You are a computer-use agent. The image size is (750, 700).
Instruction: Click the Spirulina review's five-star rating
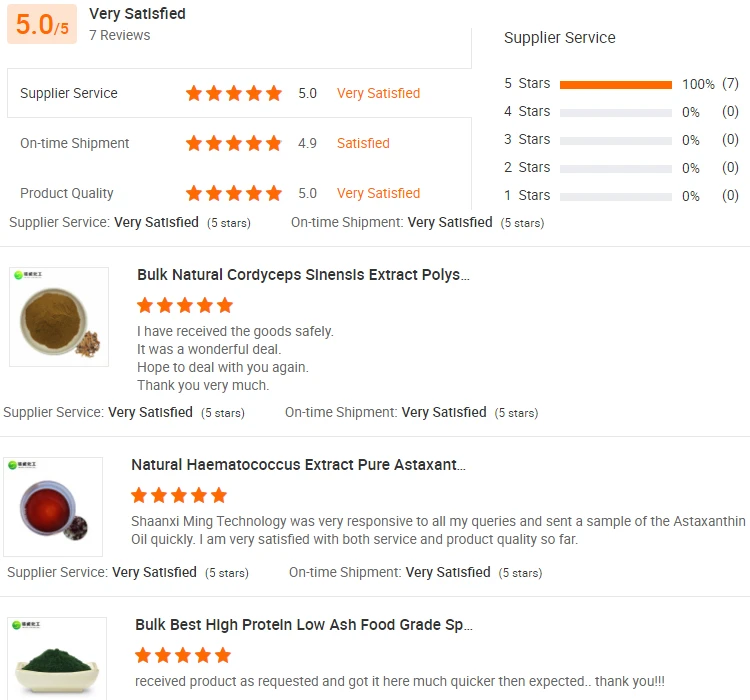pos(183,655)
